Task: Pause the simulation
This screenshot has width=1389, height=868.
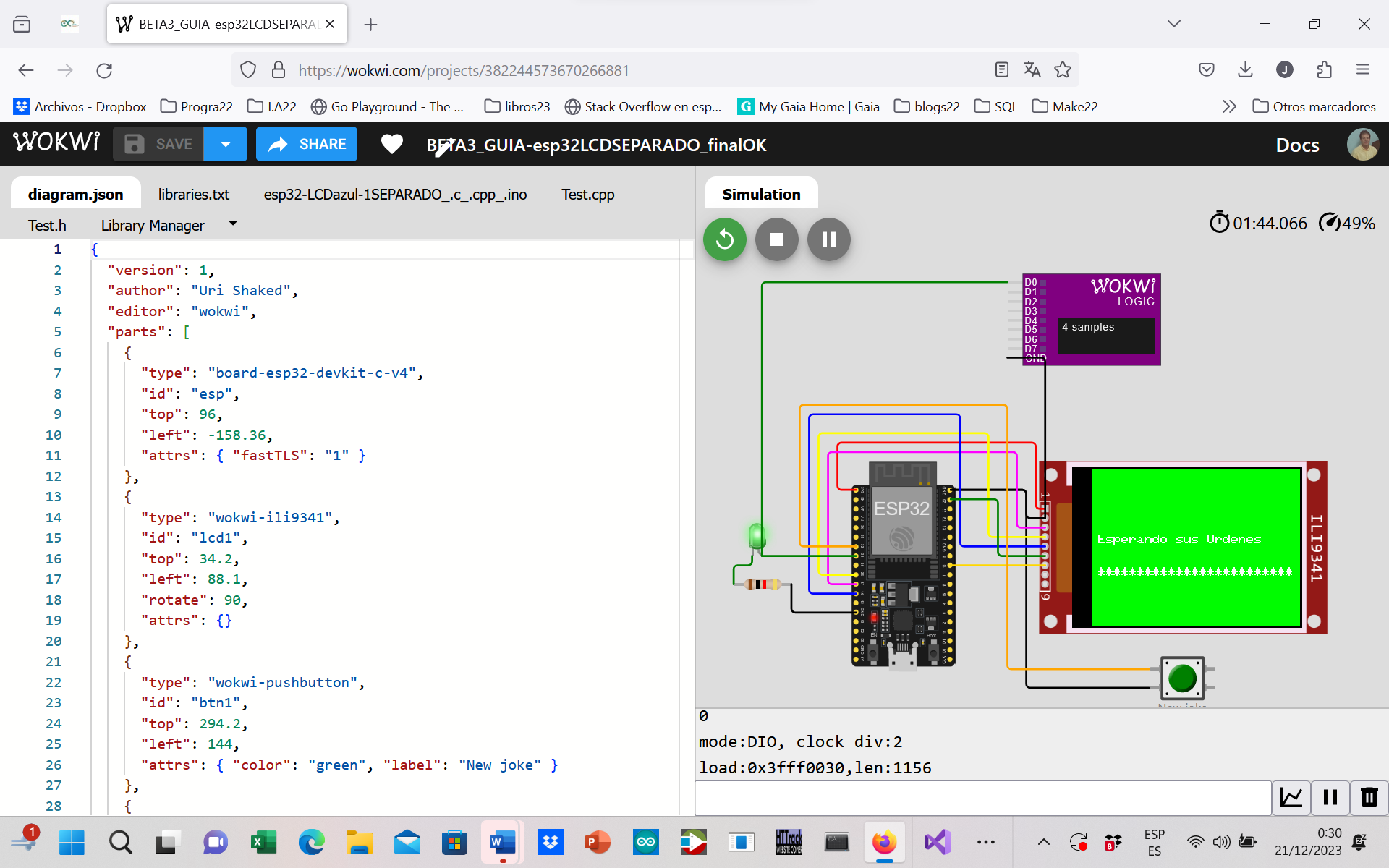Action: [828, 239]
